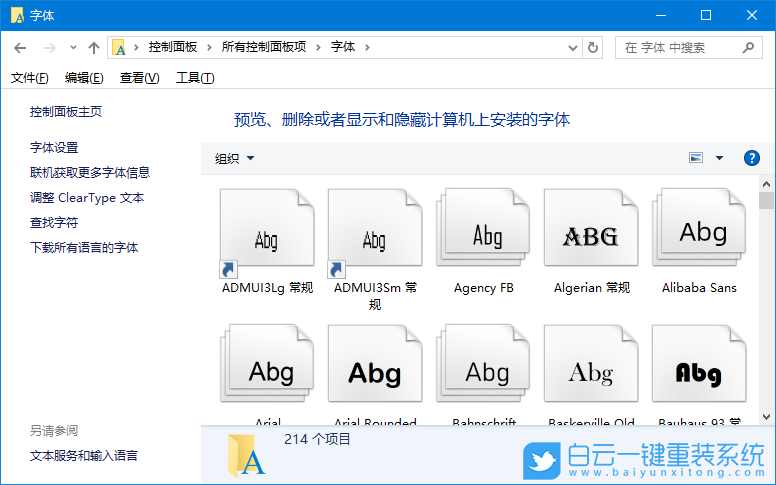Open 控制面板主页 link
Image resolution: width=776 pixels, height=485 pixels.
click(66, 112)
